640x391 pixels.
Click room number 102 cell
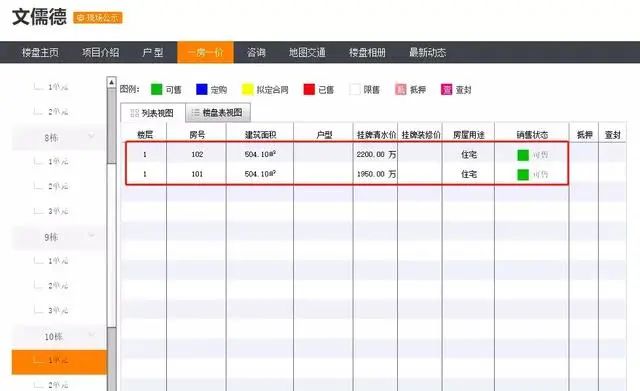(197, 154)
